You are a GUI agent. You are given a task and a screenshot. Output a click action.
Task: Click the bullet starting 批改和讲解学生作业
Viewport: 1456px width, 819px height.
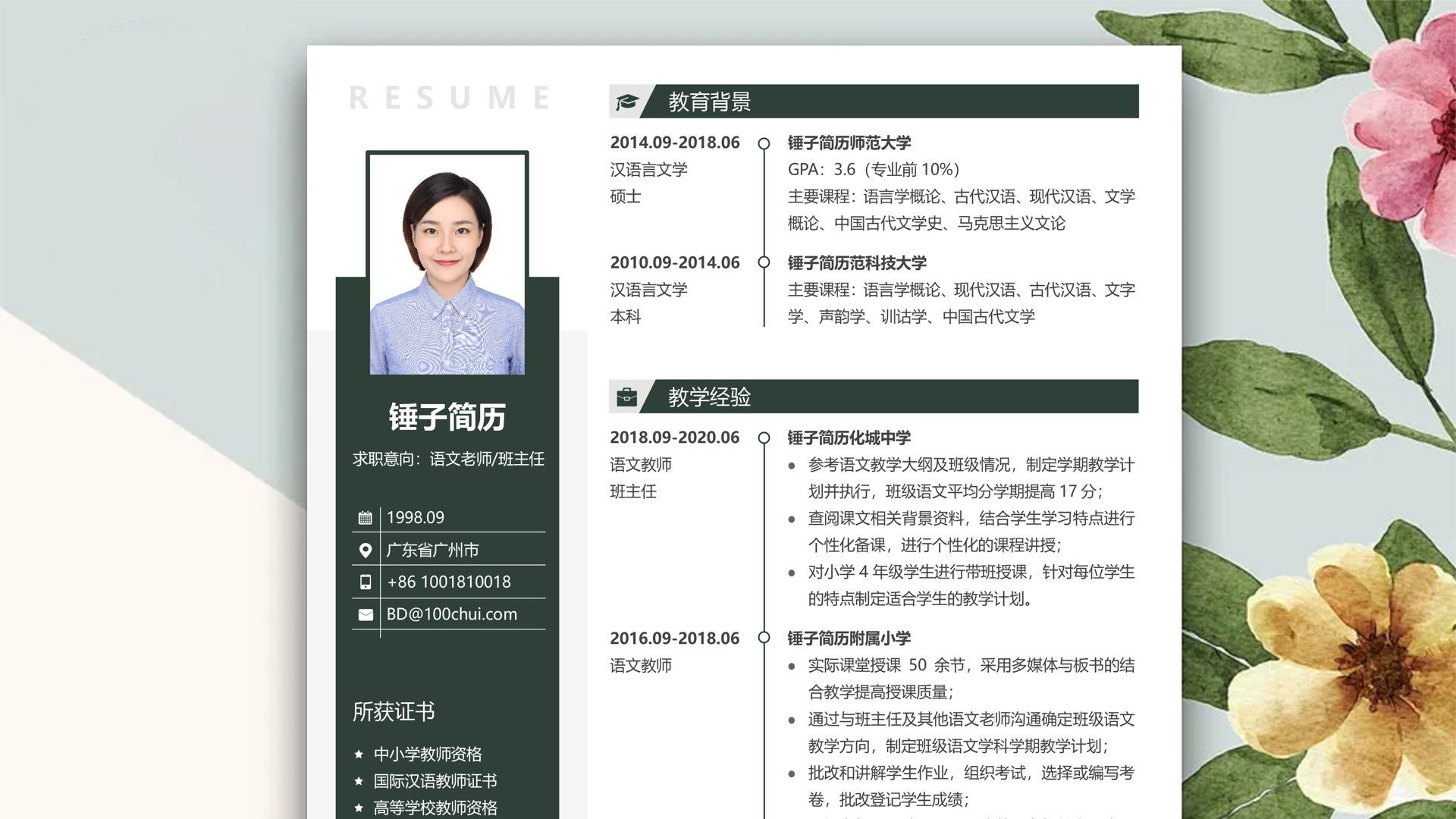coord(962,786)
